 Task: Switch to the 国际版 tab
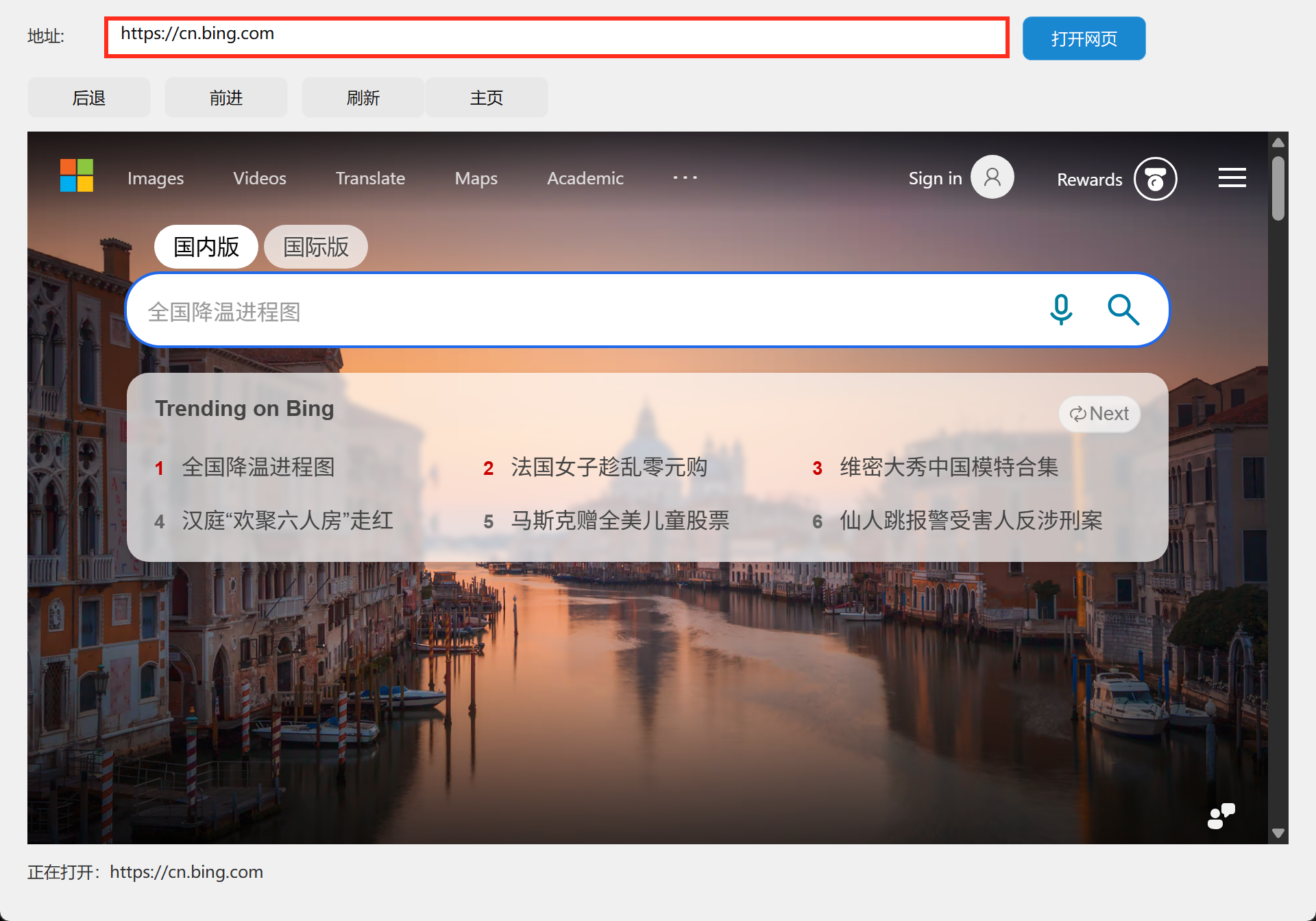(316, 247)
